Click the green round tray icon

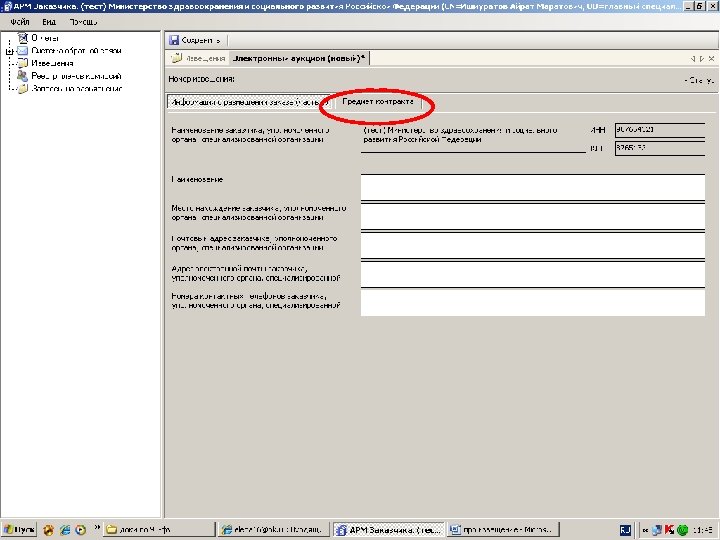coord(682,530)
